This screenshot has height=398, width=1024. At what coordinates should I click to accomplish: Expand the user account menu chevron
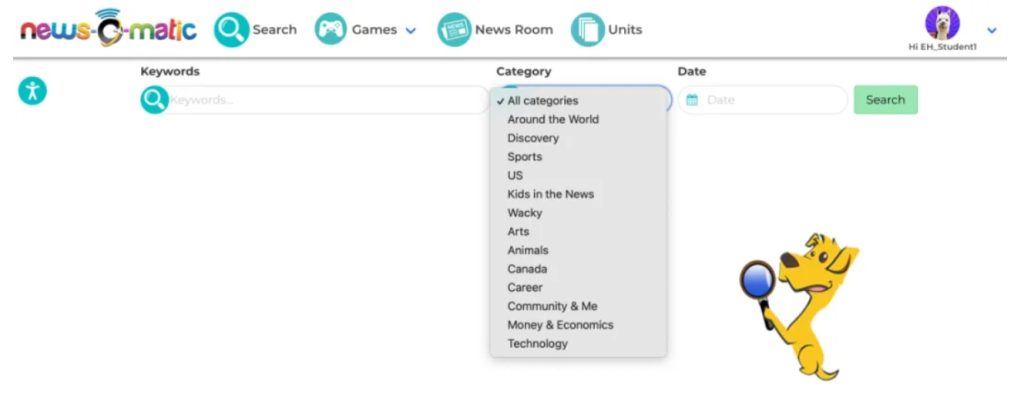[991, 30]
